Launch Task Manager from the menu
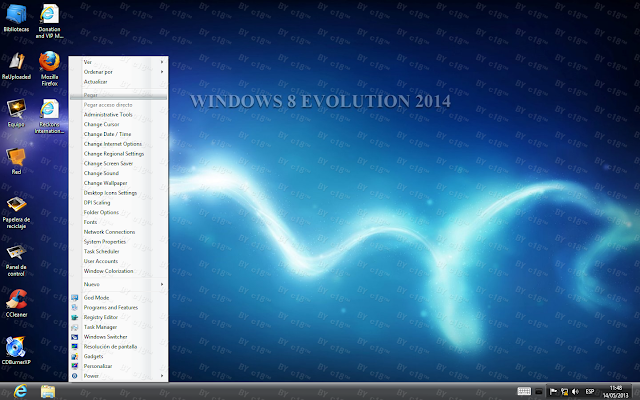The width and height of the screenshot is (640, 400). [118, 327]
